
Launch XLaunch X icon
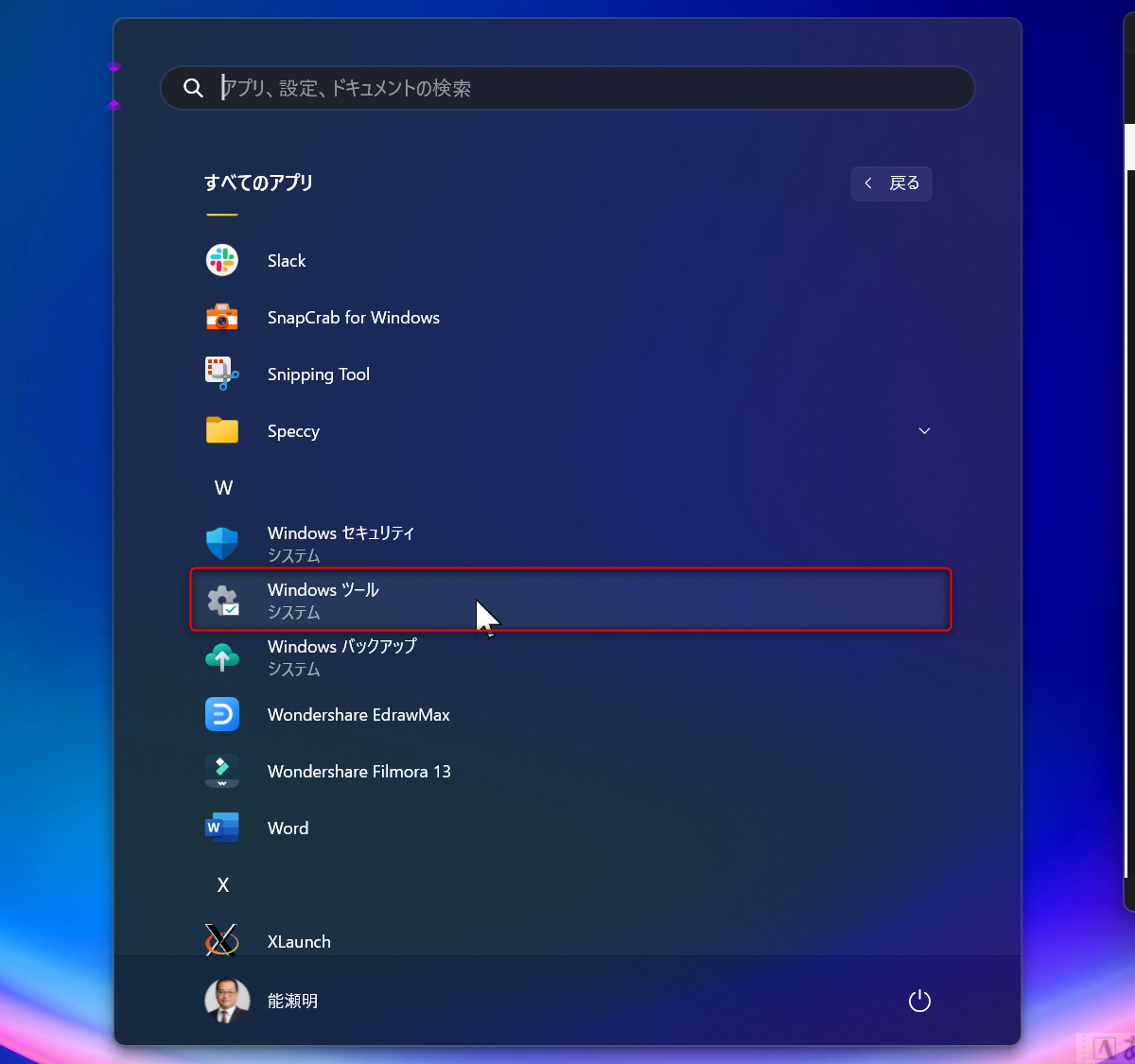point(222,940)
